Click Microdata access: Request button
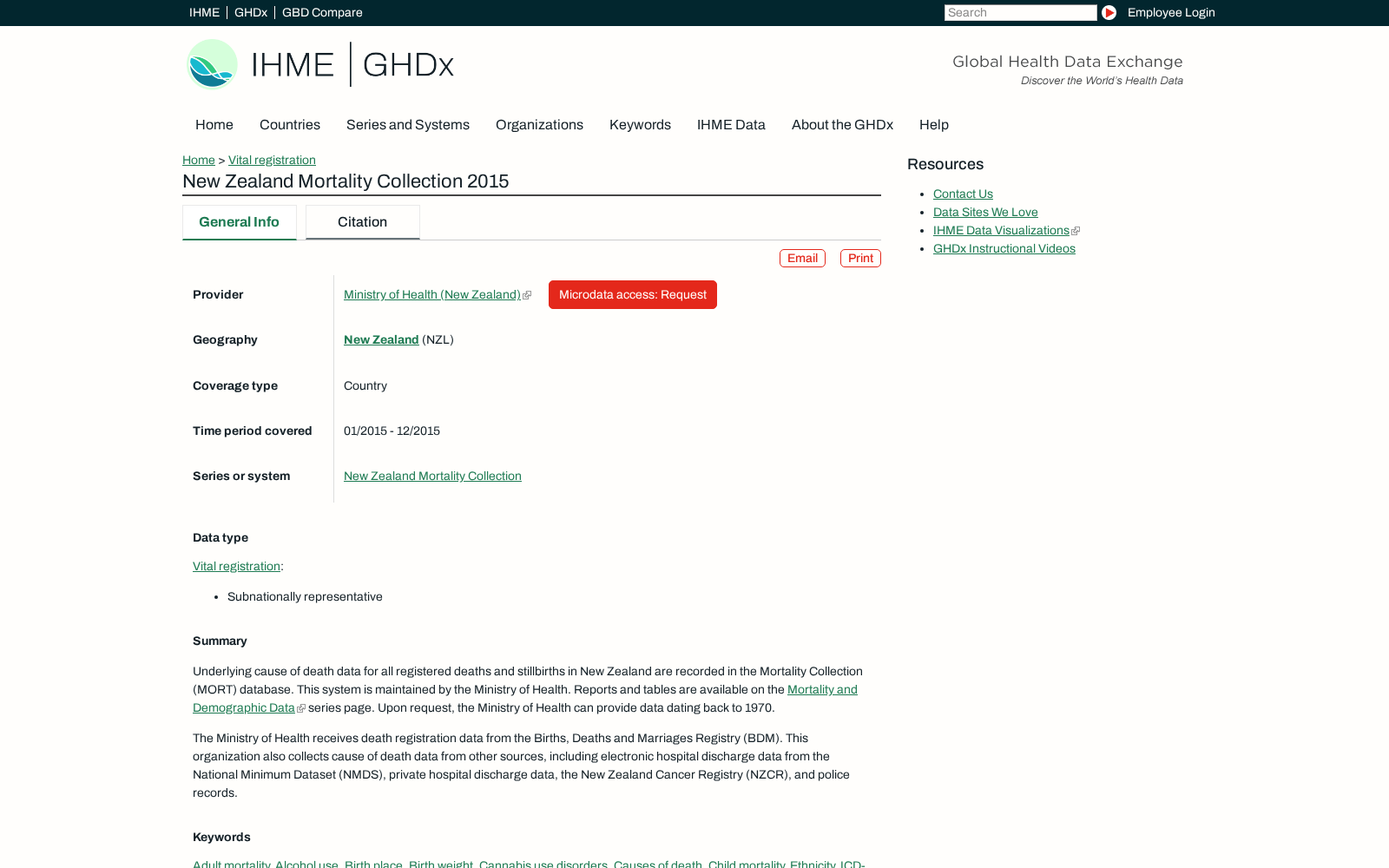Screen dimensions: 1389x868 coord(633,294)
